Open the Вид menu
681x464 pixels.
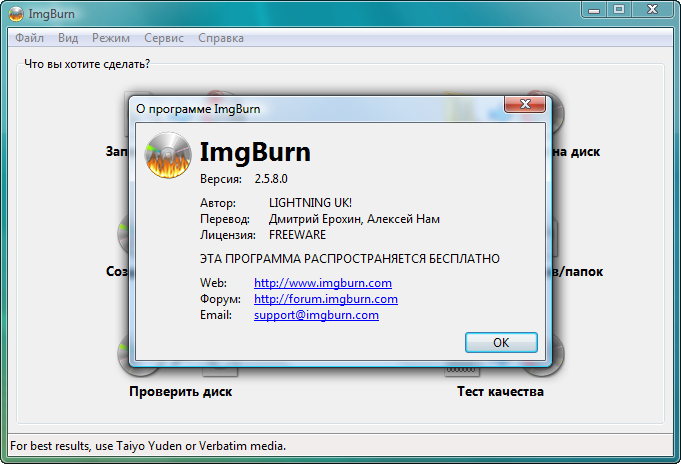click(x=68, y=38)
